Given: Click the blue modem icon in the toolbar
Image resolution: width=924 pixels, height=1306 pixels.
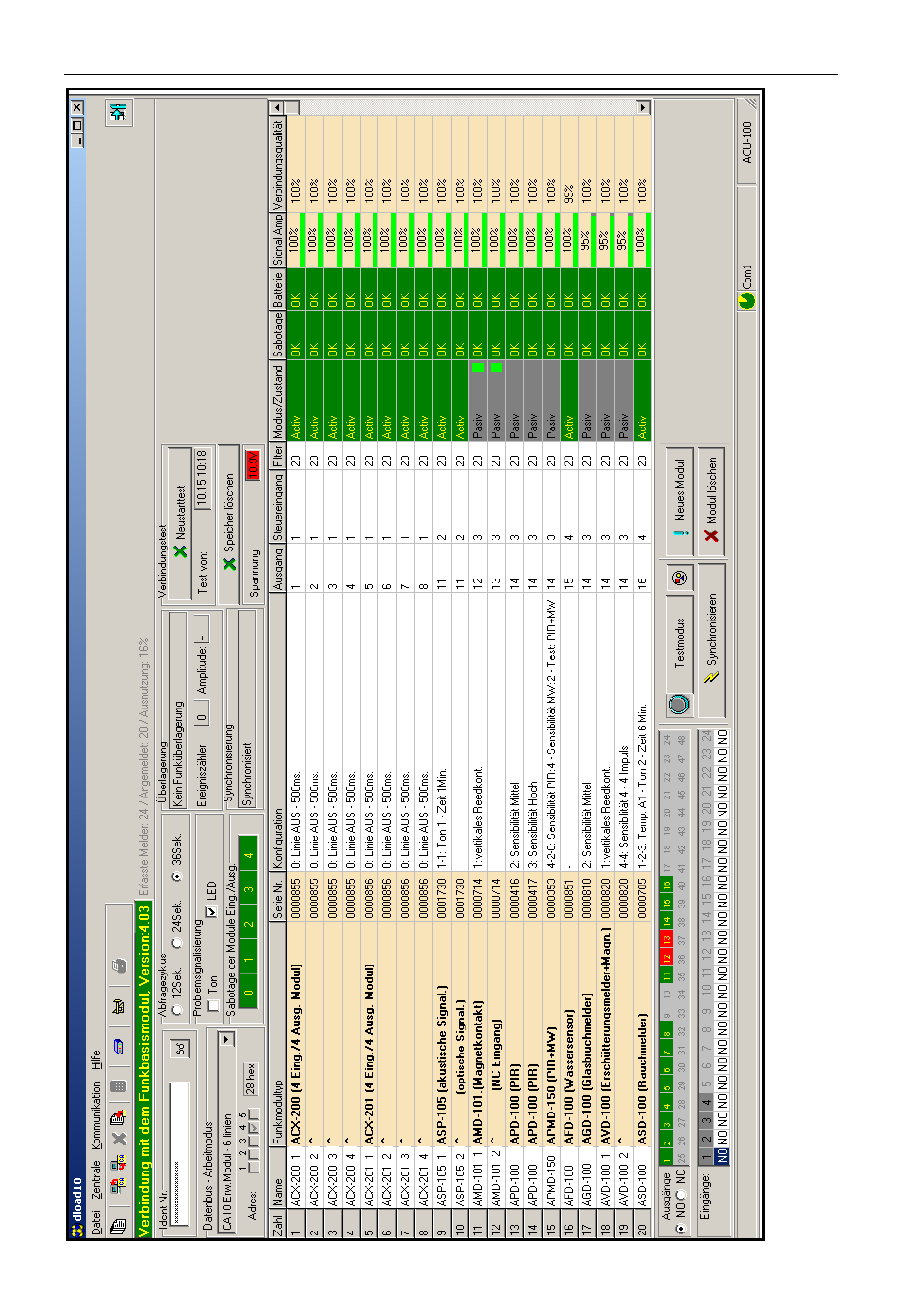Looking at the screenshot, I should coord(118,1045).
